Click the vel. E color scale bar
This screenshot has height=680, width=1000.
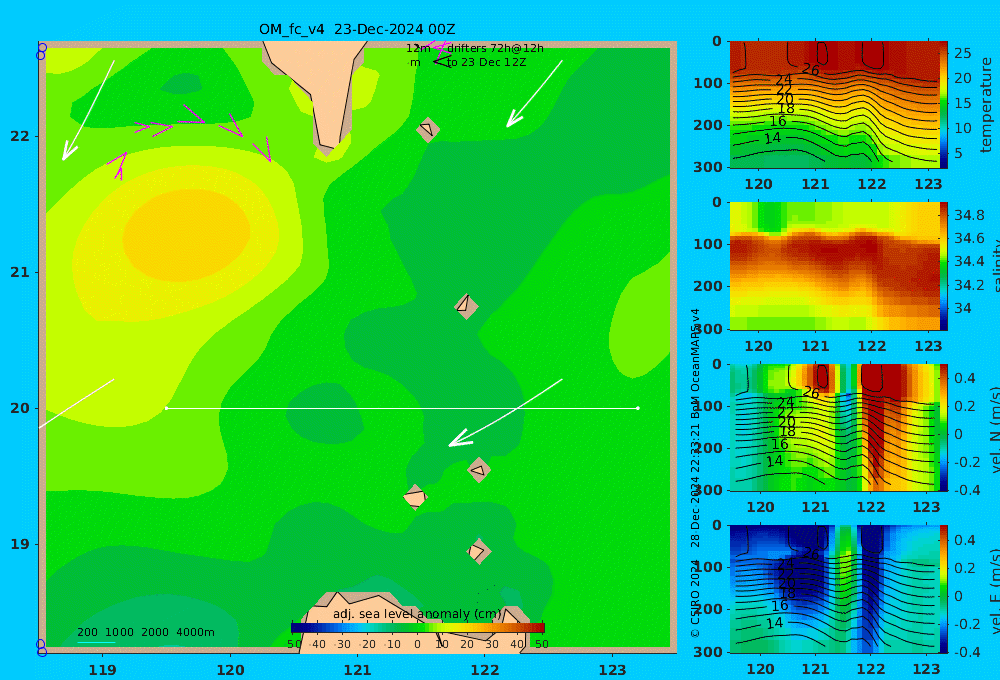coord(944,589)
